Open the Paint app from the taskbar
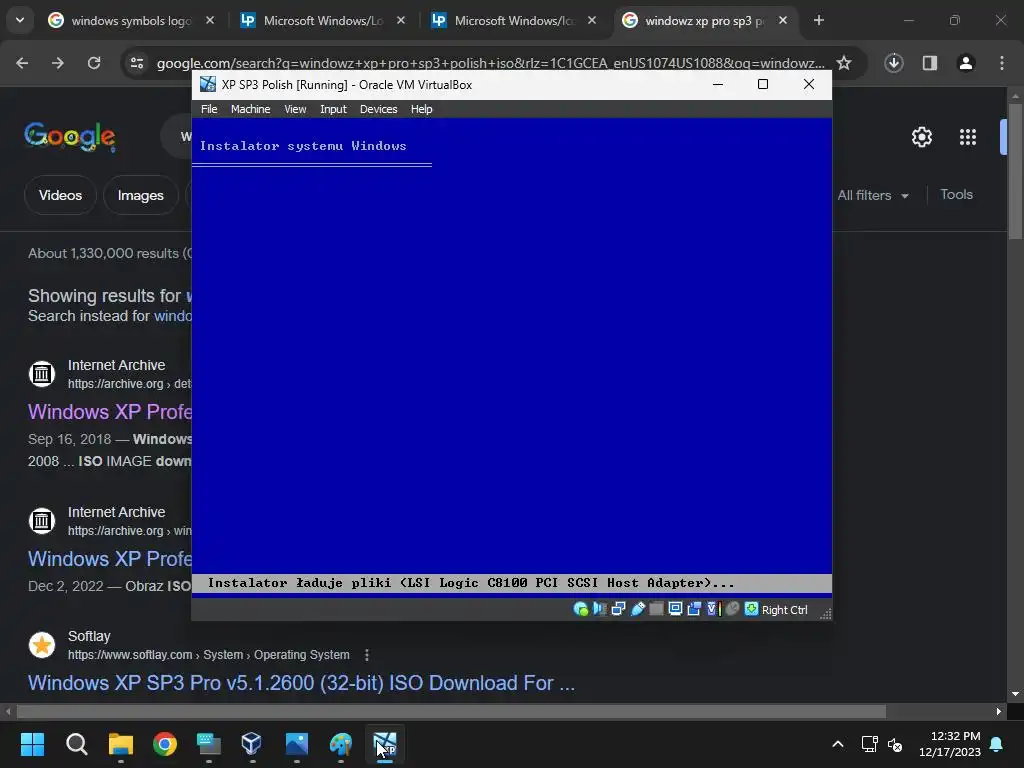Viewport: 1024px width, 768px height. click(341, 743)
